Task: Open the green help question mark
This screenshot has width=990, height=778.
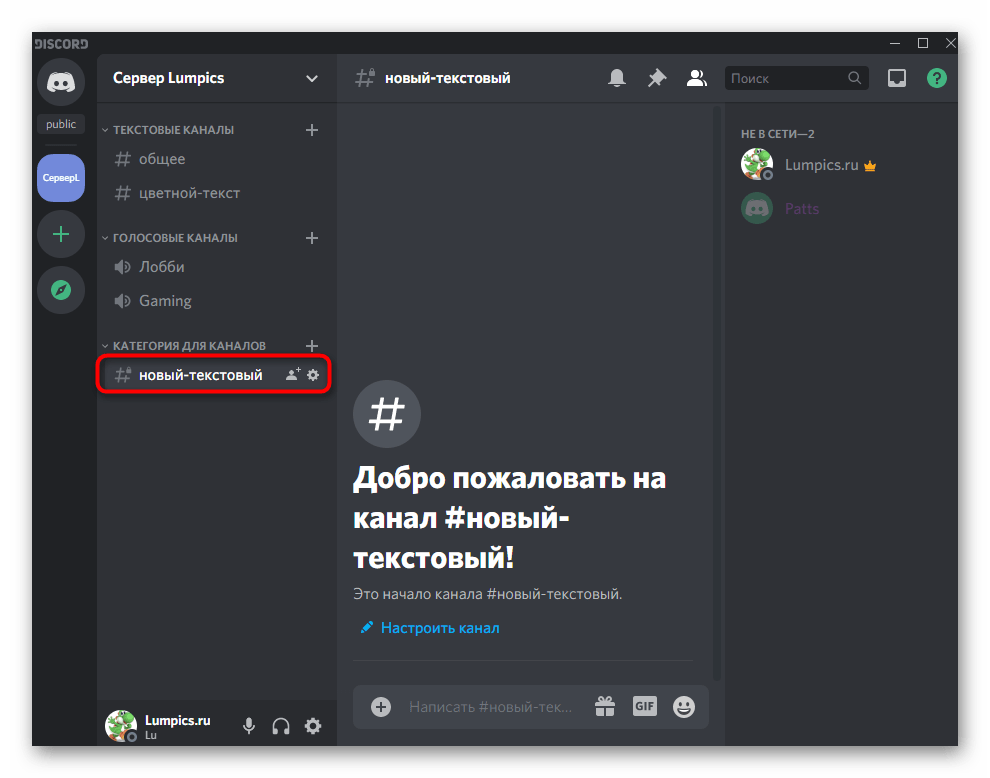Action: [936, 78]
